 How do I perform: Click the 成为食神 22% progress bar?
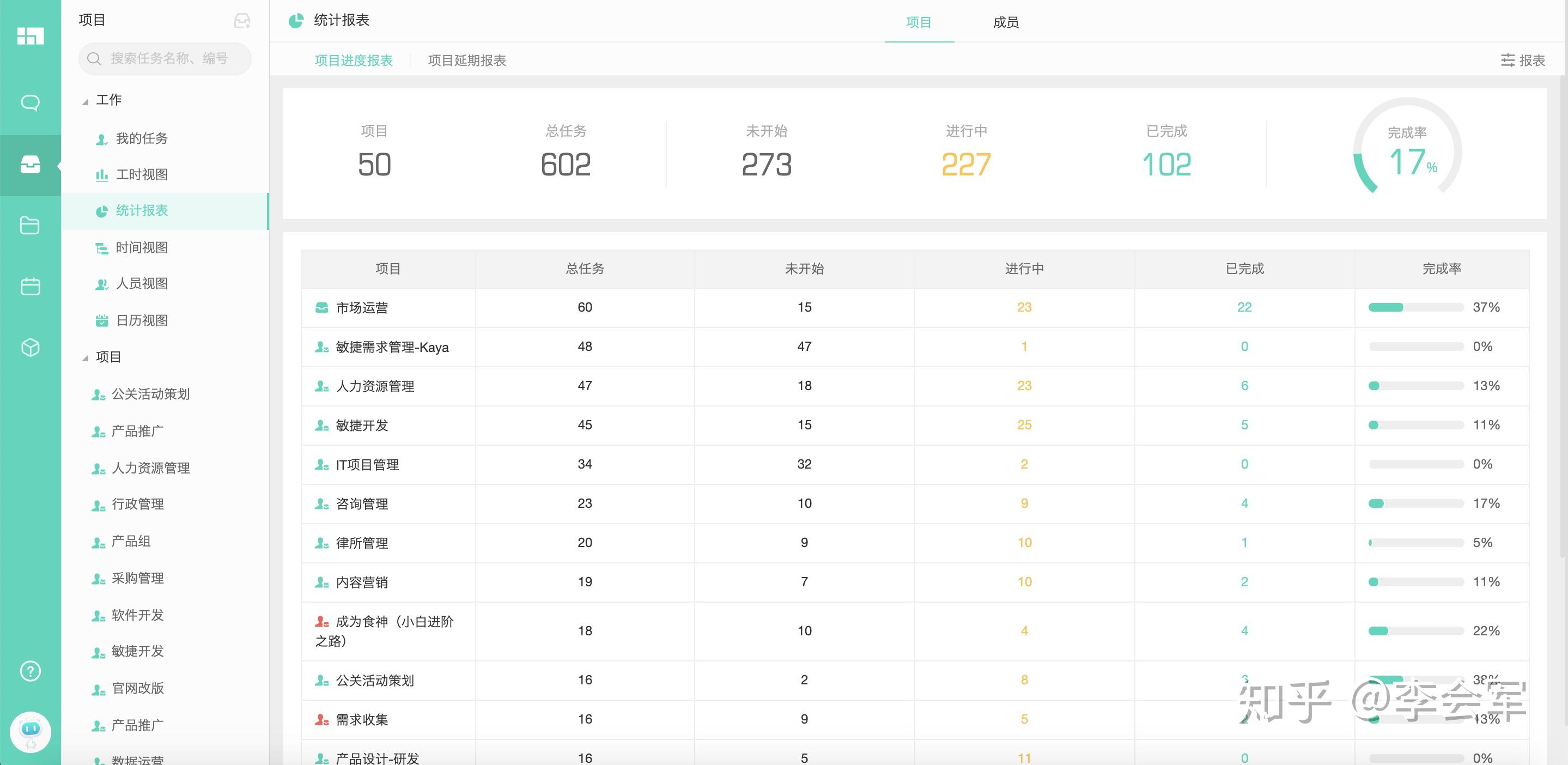point(1416,631)
